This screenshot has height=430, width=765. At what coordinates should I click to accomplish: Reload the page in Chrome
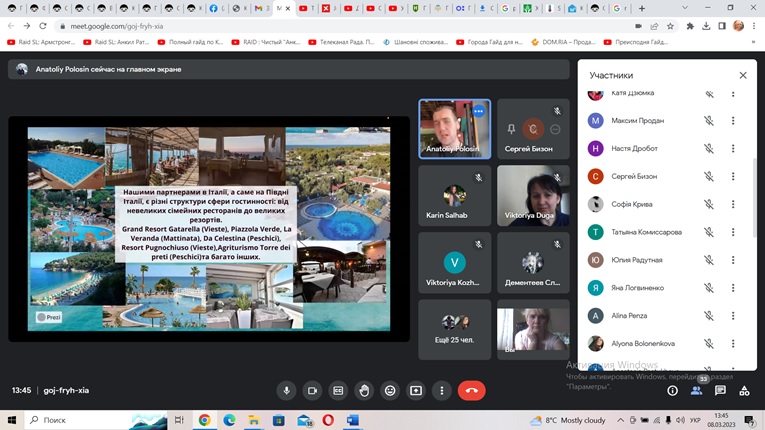point(43,26)
